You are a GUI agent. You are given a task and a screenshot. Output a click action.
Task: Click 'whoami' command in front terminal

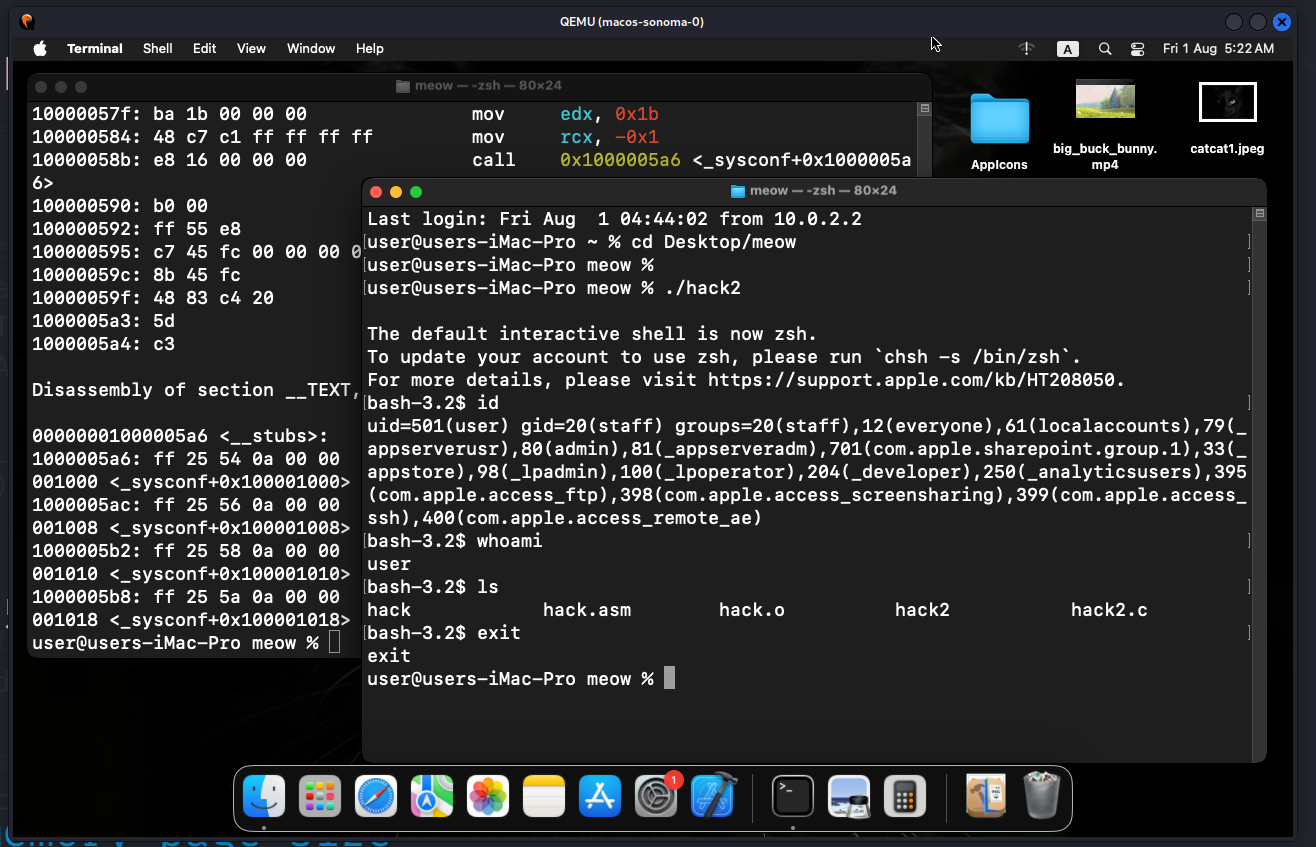pyautogui.click(x=510, y=541)
